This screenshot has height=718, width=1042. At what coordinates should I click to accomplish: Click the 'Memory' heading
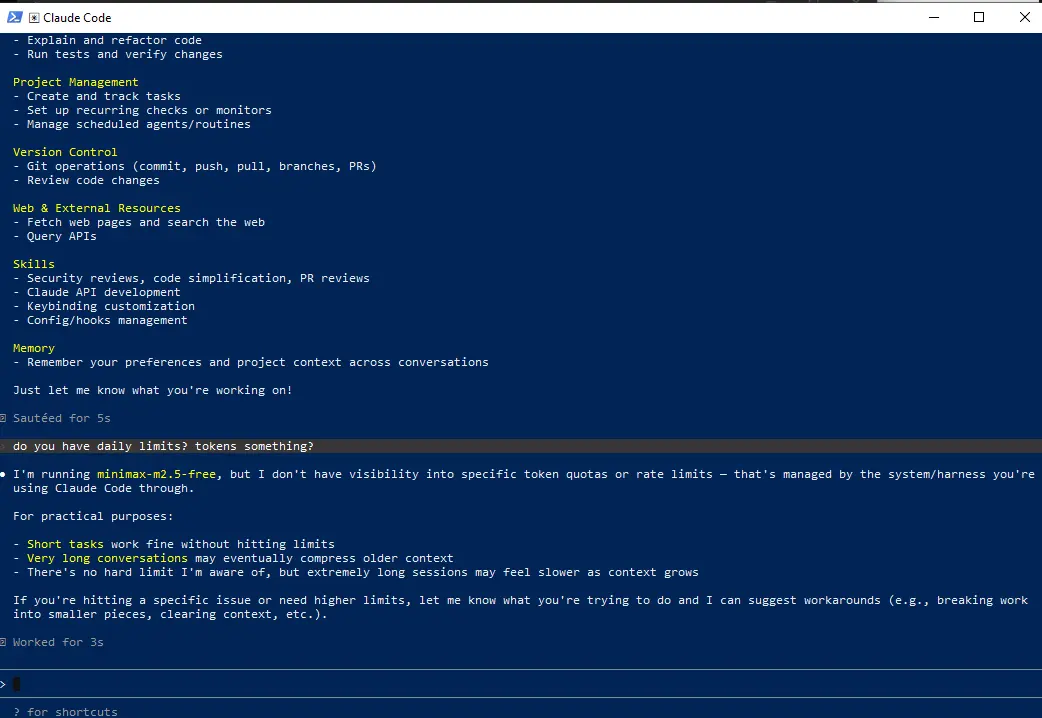click(x=33, y=348)
